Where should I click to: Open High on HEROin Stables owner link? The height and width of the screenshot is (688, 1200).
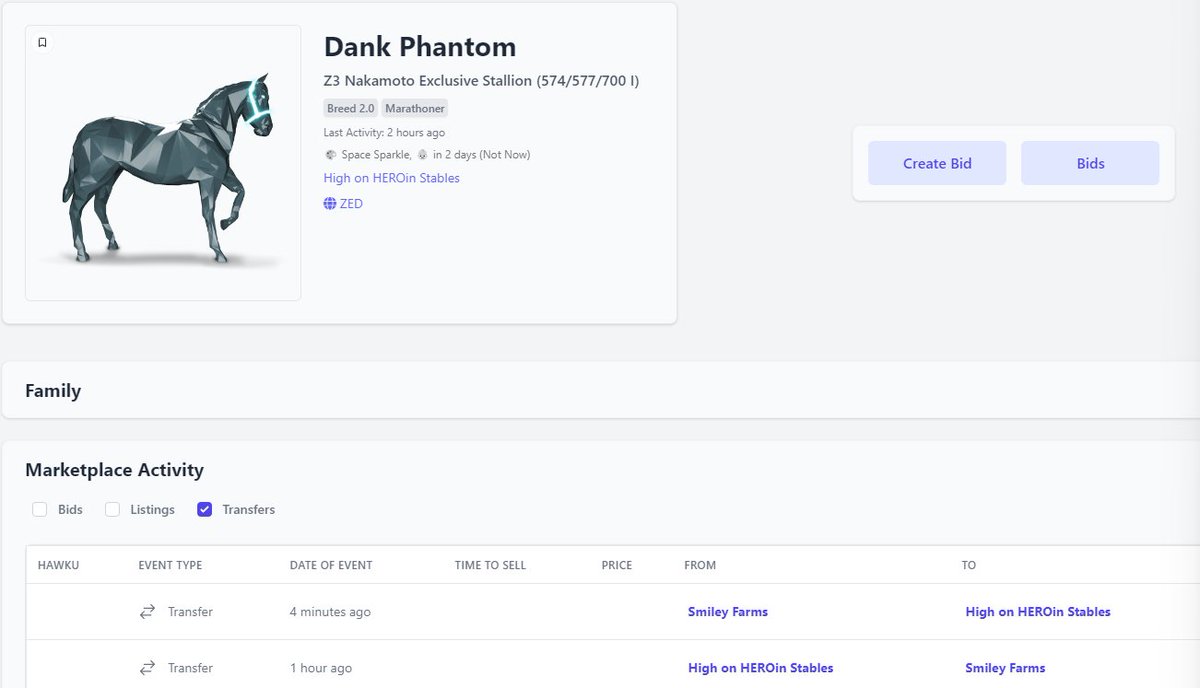pos(392,178)
